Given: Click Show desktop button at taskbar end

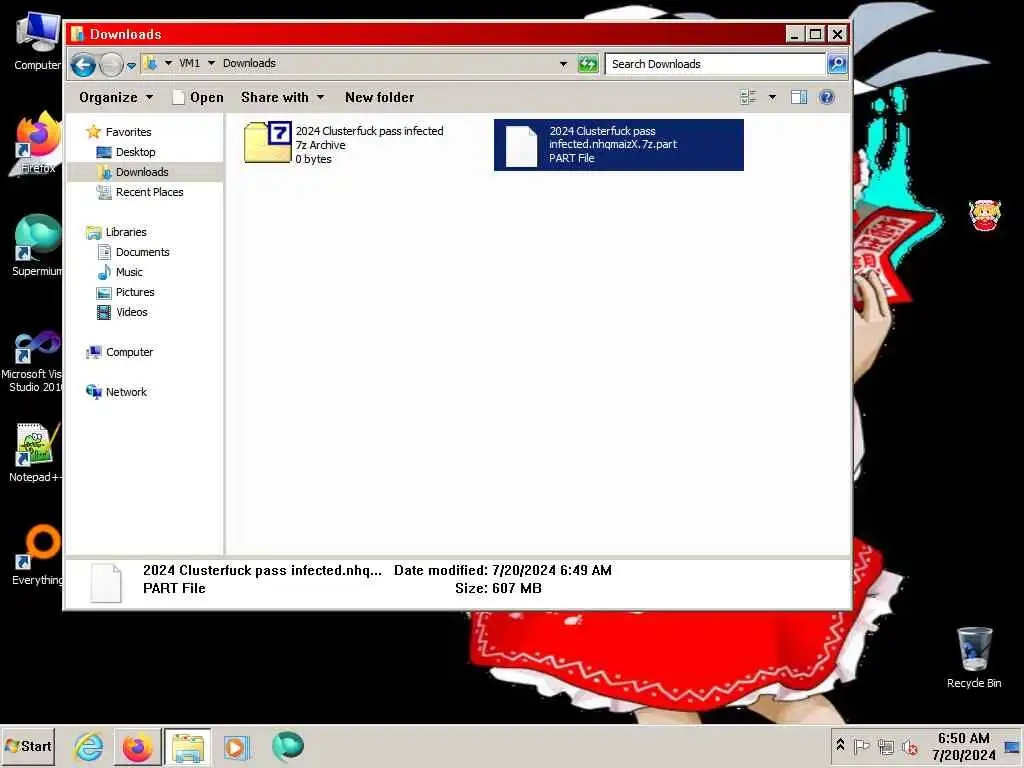Looking at the screenshot, I should click(1013, 746).
